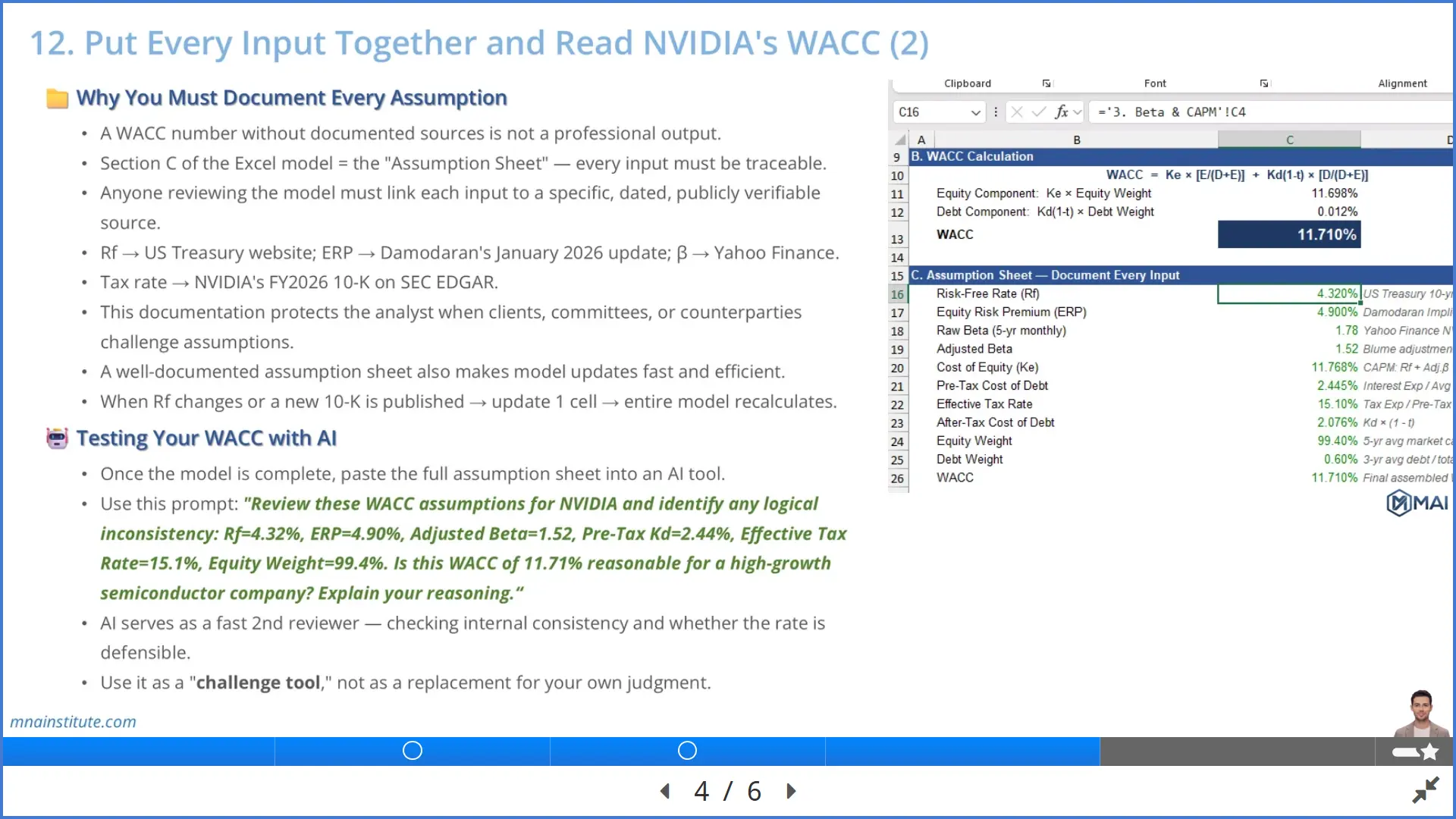The height and width of the screenshot is (819, 1456).
Task: Click the slide title about NVIDIA's WACC
Action: pos(479,43)
